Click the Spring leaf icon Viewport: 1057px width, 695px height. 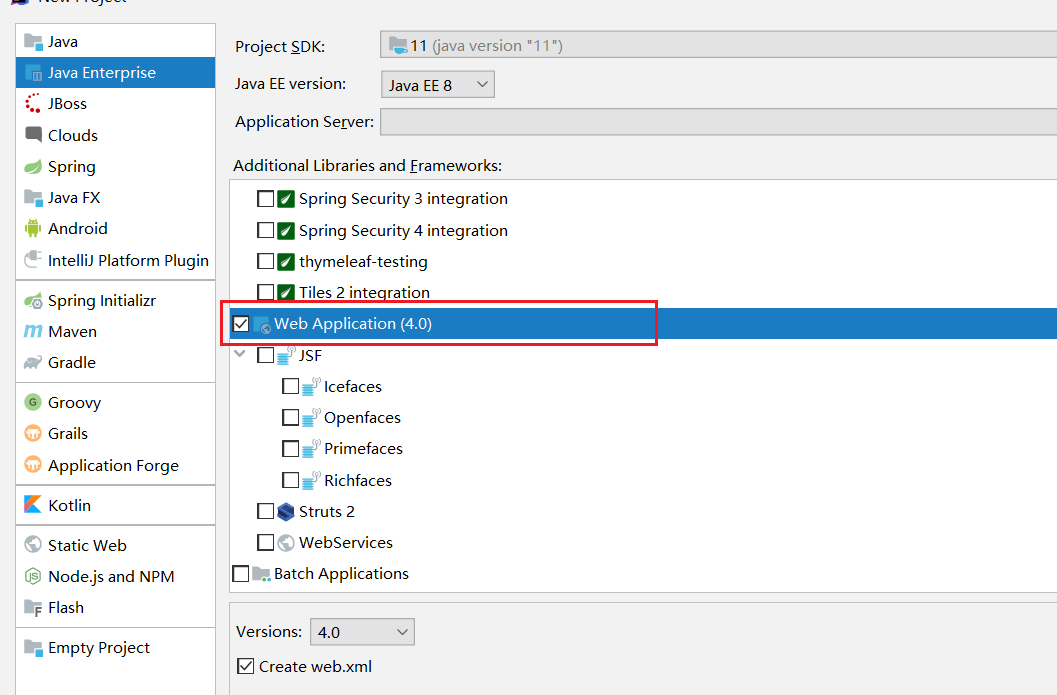(33, 167)
